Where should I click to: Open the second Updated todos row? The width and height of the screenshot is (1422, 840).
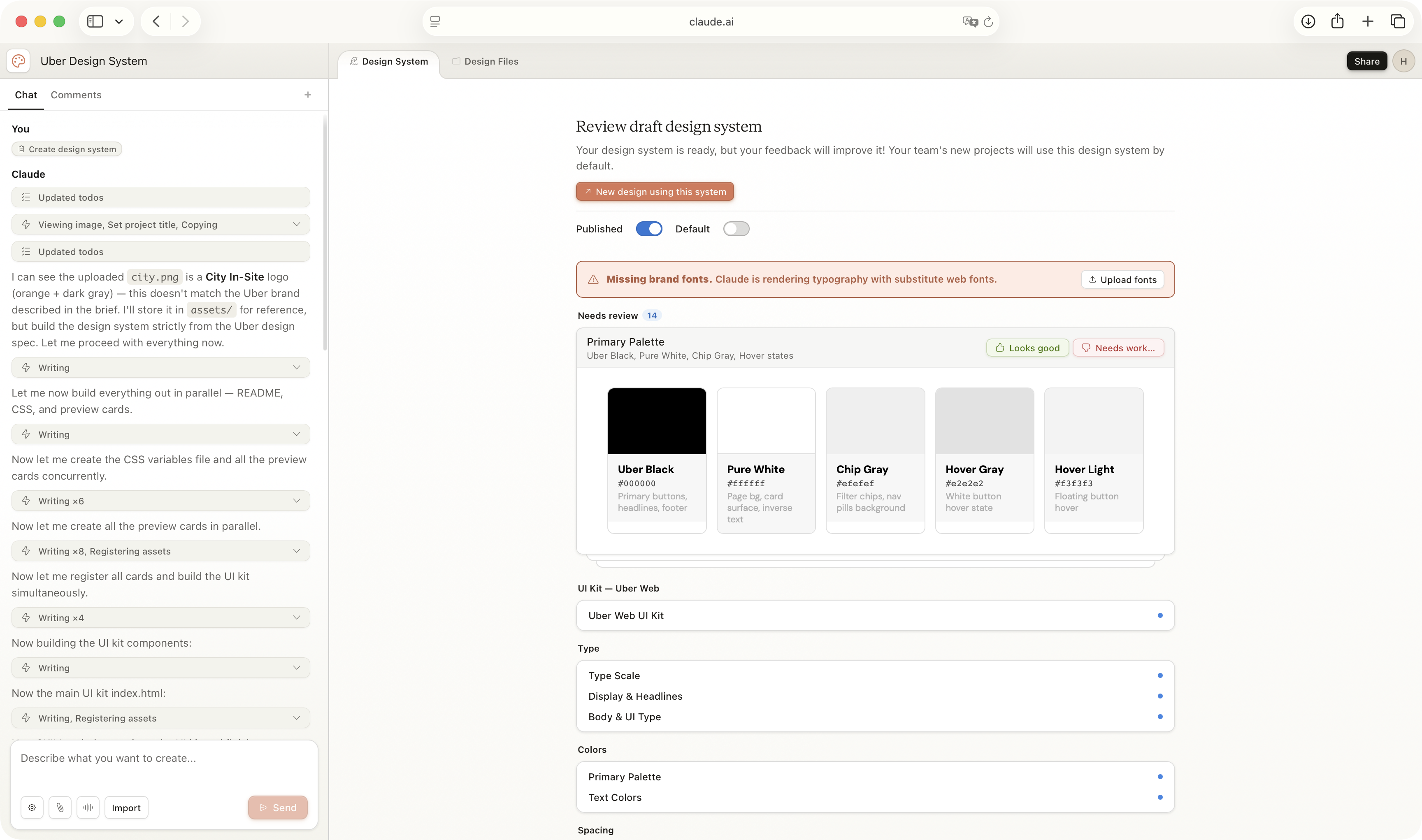(161, 252)
